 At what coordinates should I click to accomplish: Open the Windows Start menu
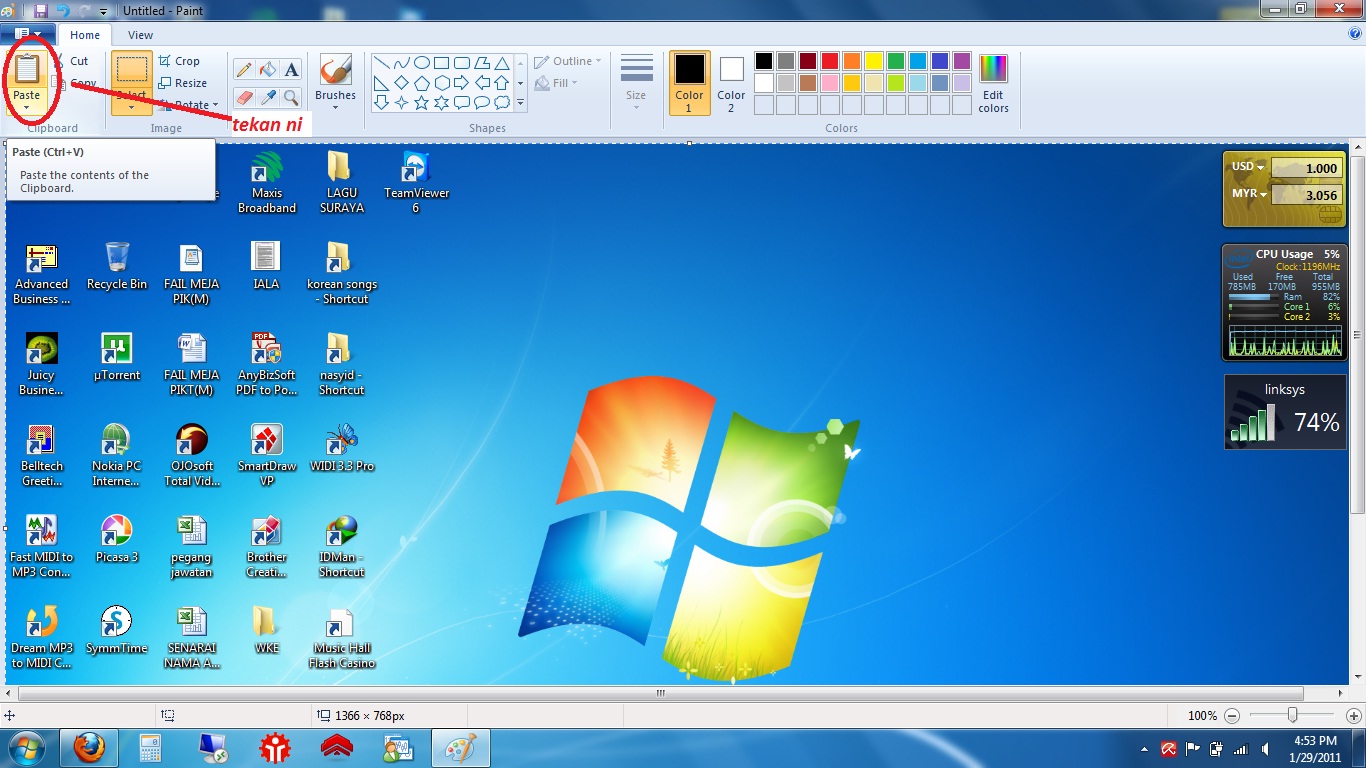26,748
